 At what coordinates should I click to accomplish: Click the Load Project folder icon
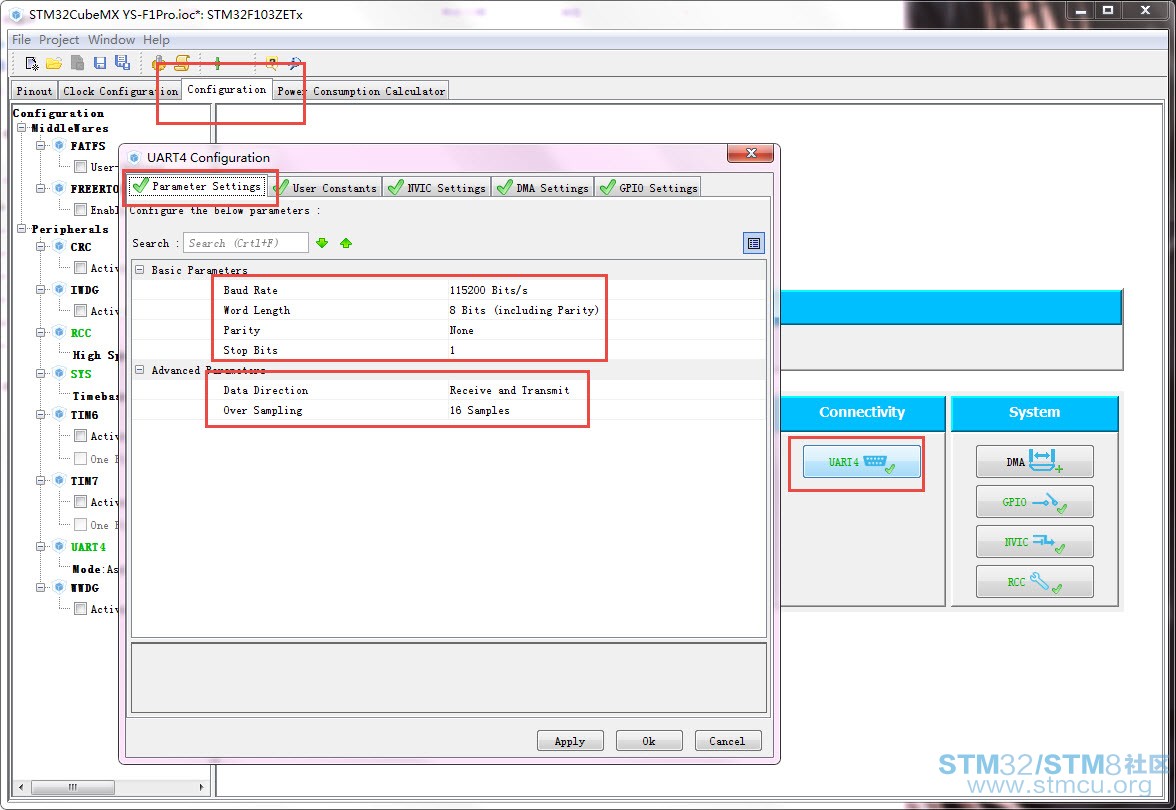53,64
